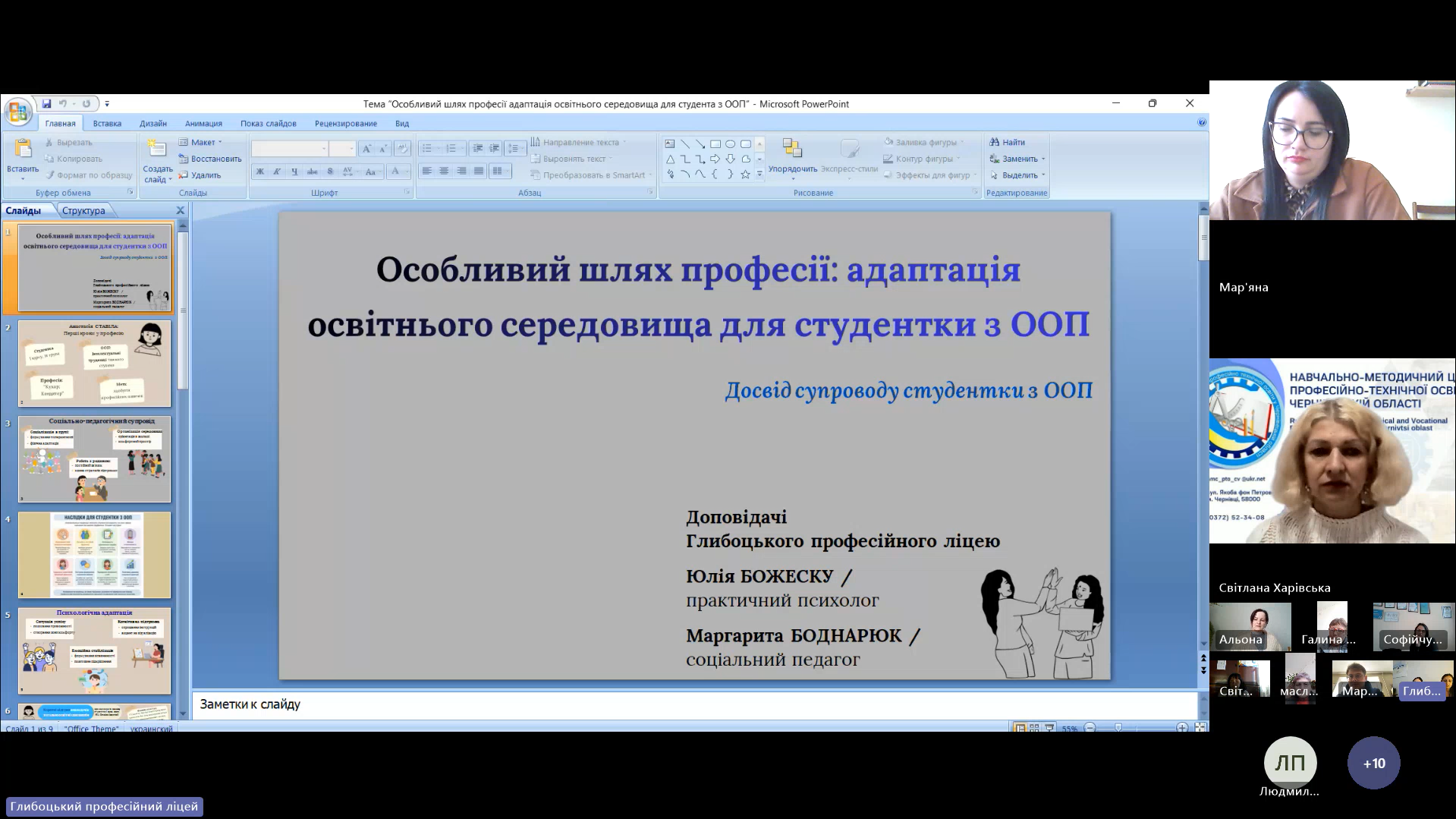Click the Save icon in quick access toolbar
Screen dimensions: 1456x819
(x=47, y=104)
